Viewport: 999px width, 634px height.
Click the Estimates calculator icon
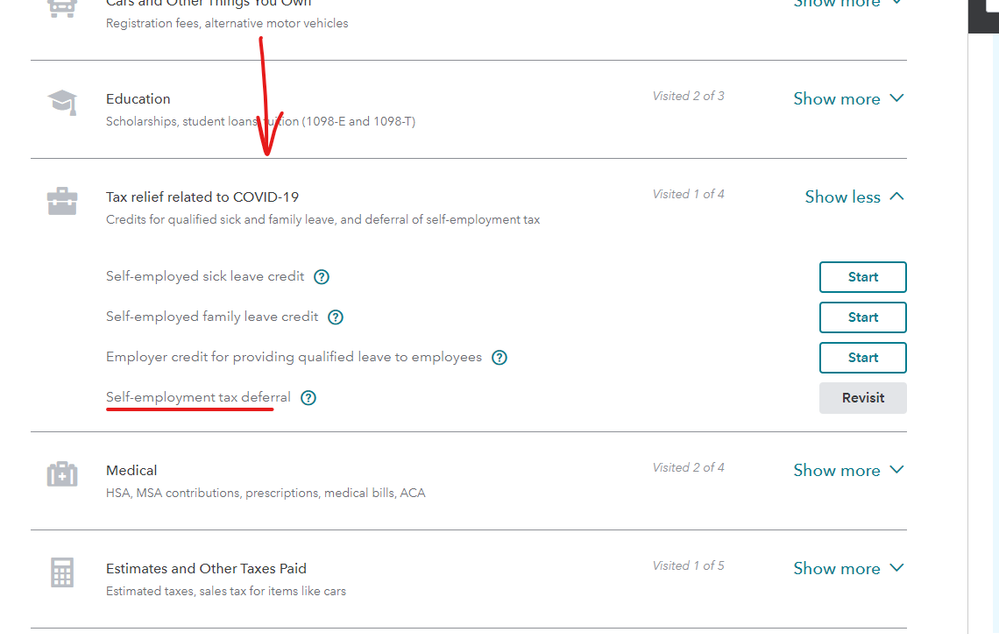click(62, 573)
